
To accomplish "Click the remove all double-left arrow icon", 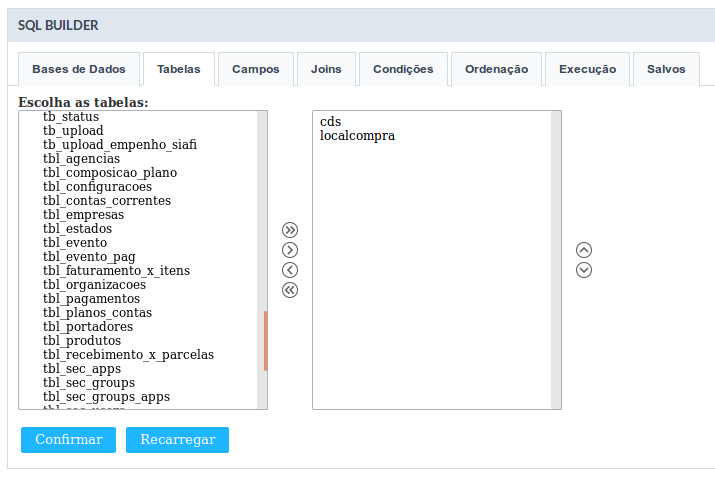I will click(290, 290).
